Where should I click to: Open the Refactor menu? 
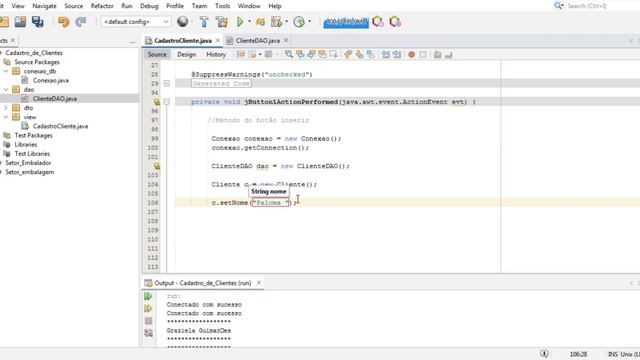click(x=102, y=6)
